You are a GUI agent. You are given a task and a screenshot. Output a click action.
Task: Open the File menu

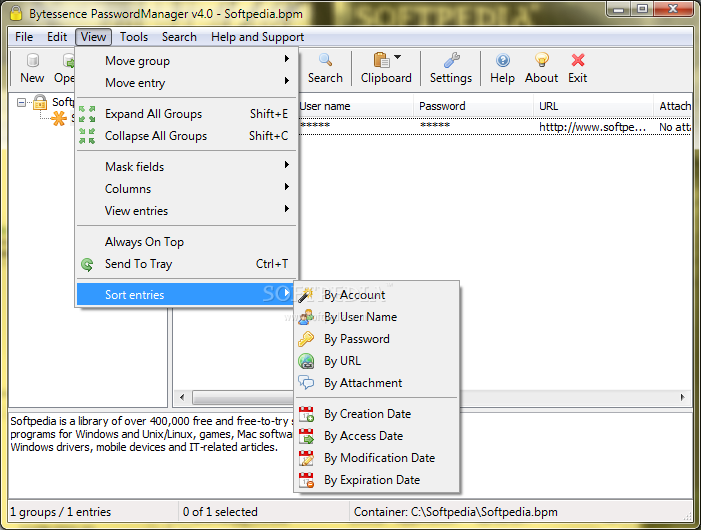point(24,37)
